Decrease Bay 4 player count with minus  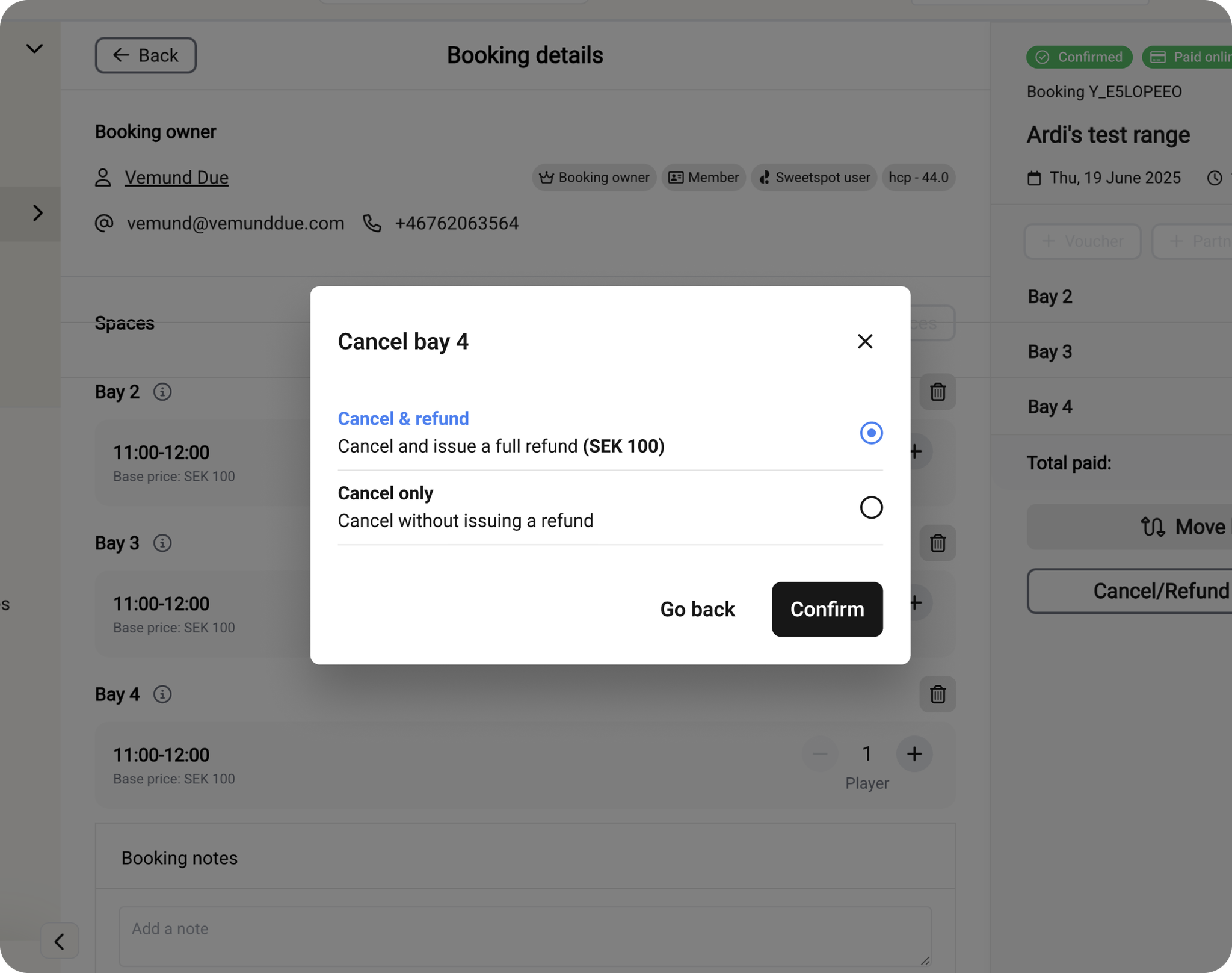(819, 753)
